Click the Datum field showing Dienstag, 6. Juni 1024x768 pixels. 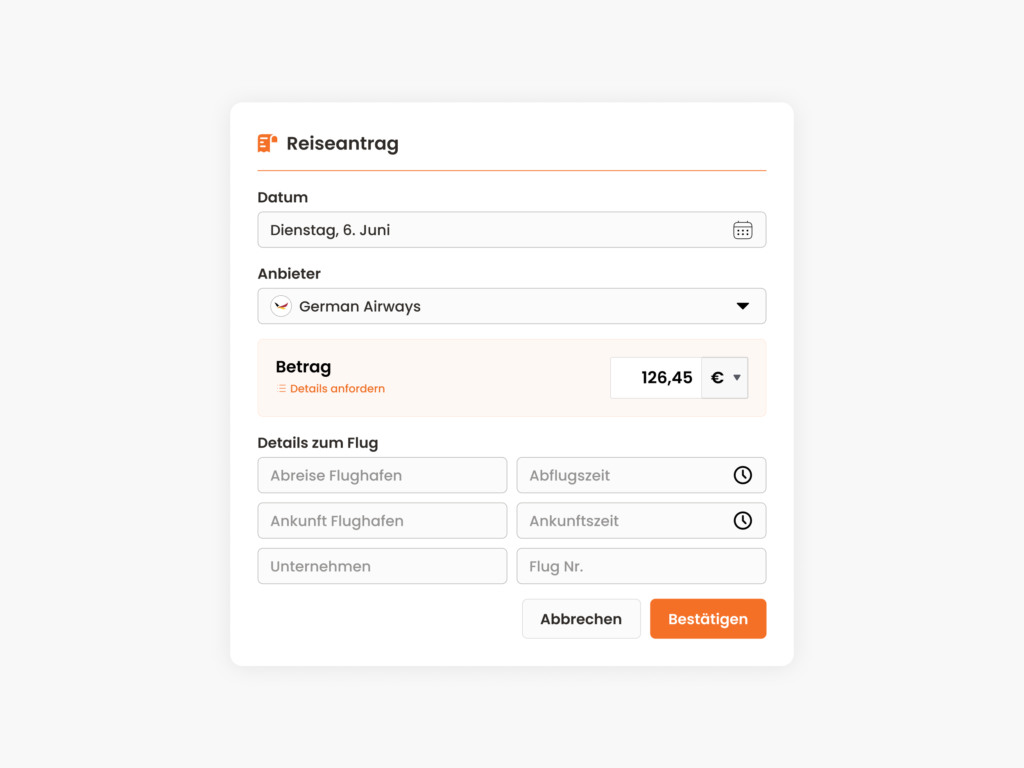(512, 230)
